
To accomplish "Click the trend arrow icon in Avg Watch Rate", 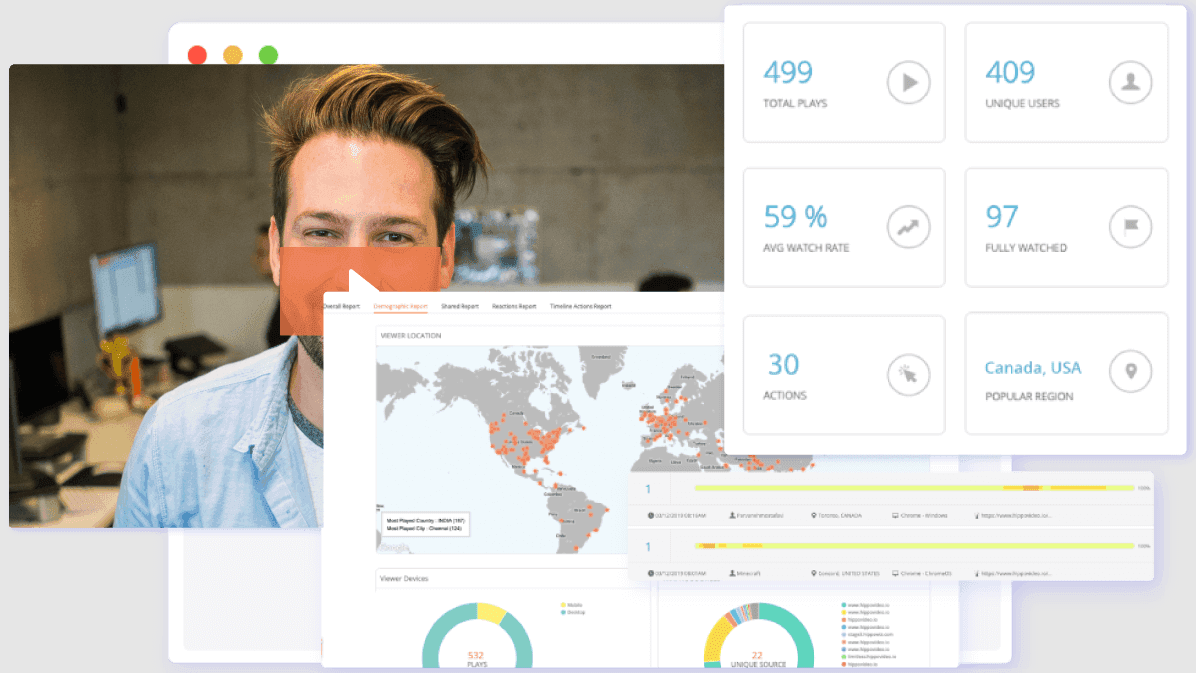I will [x=908, y=228].
